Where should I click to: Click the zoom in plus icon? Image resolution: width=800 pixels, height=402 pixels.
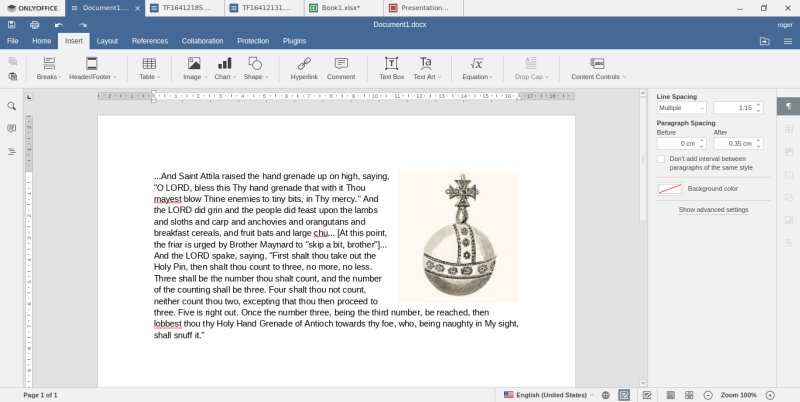click(x=770, y=395)
